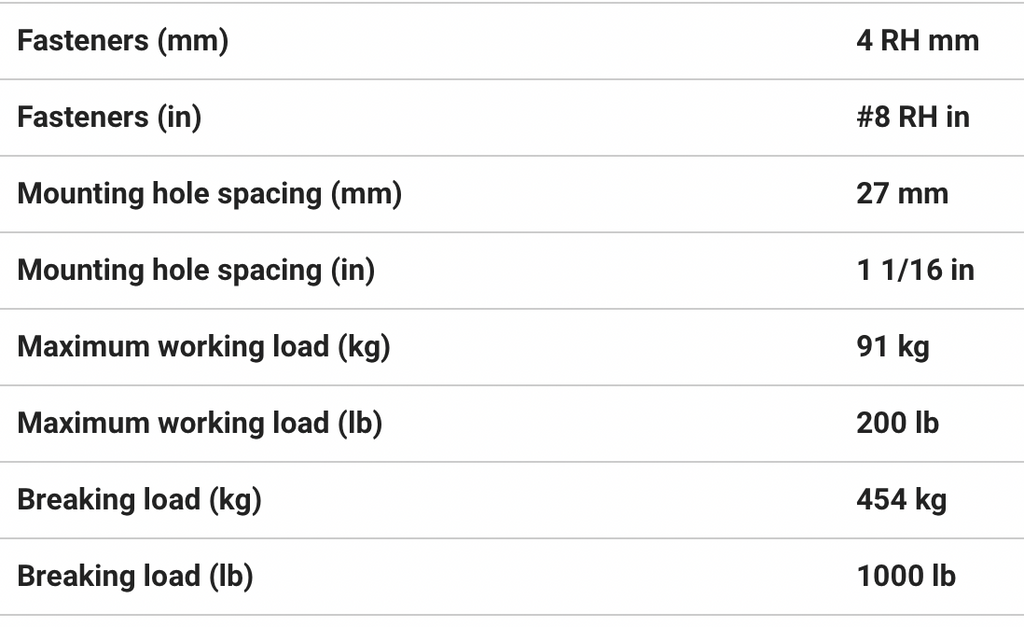The height and width of the screenshot is (627, 1024).
Task: Select the "200 lb" value
Action: click(x=897, y=423)
